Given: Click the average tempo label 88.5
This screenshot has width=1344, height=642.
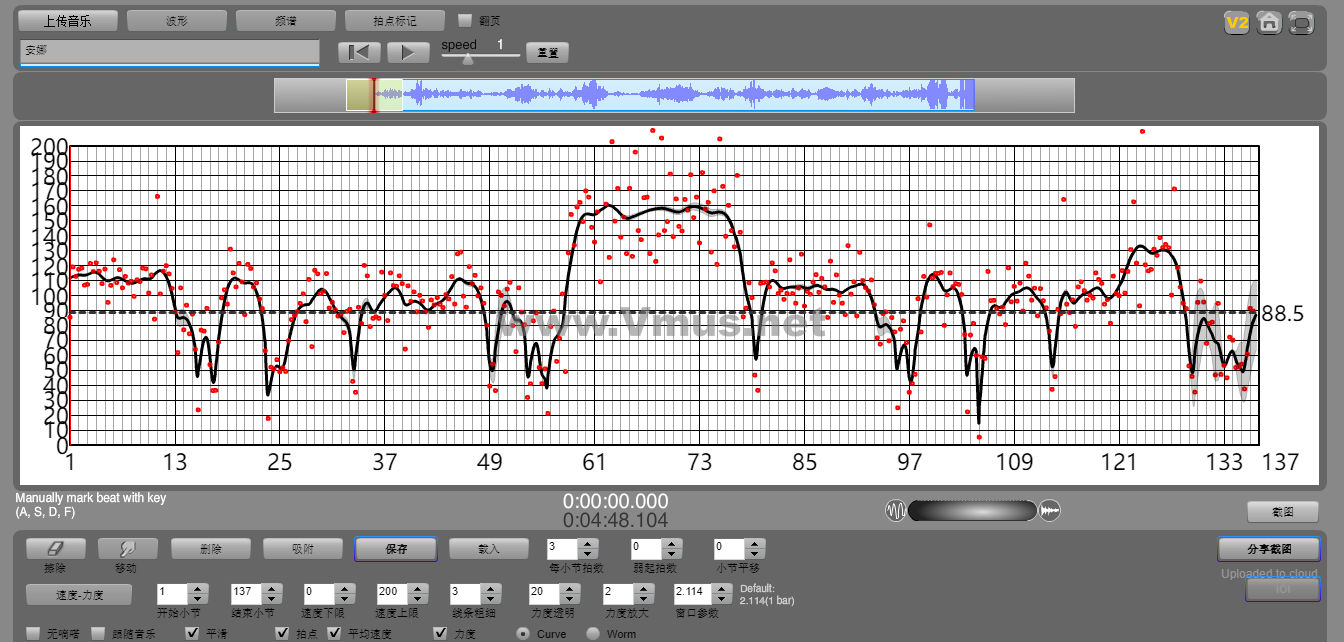Looking at the screenshot, I should 1282,314.
